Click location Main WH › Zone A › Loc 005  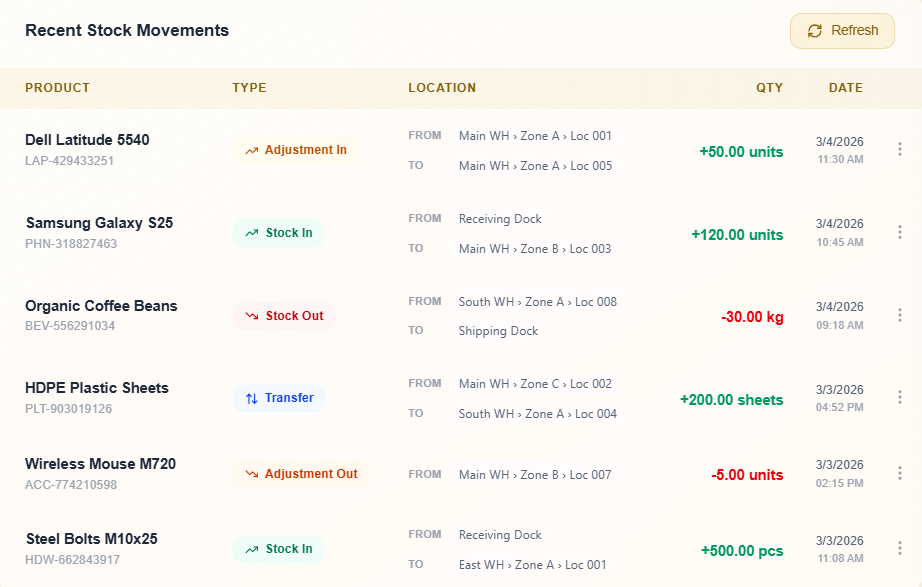[535, 166]
